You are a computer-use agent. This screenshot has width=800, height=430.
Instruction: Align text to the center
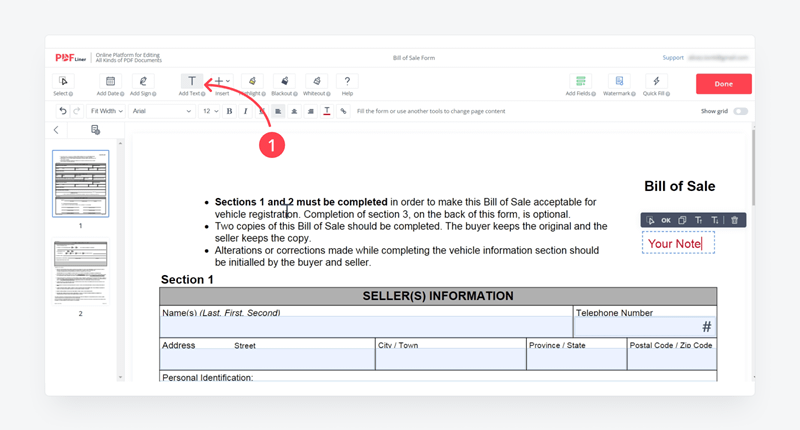[294, 111]
